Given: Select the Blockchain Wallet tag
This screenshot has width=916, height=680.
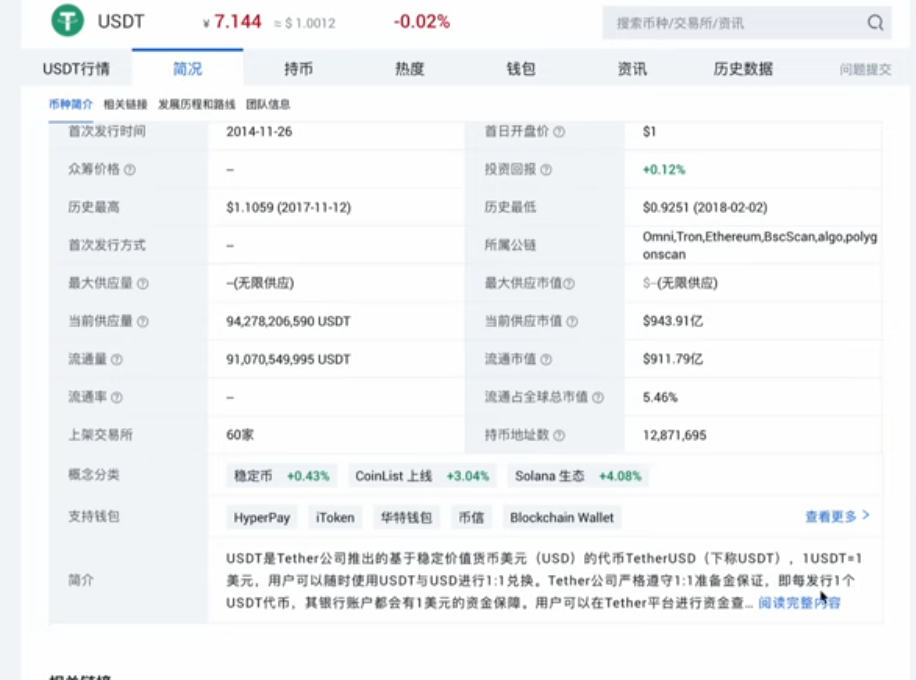Looking at the screenshot, I should pos(561,518).
